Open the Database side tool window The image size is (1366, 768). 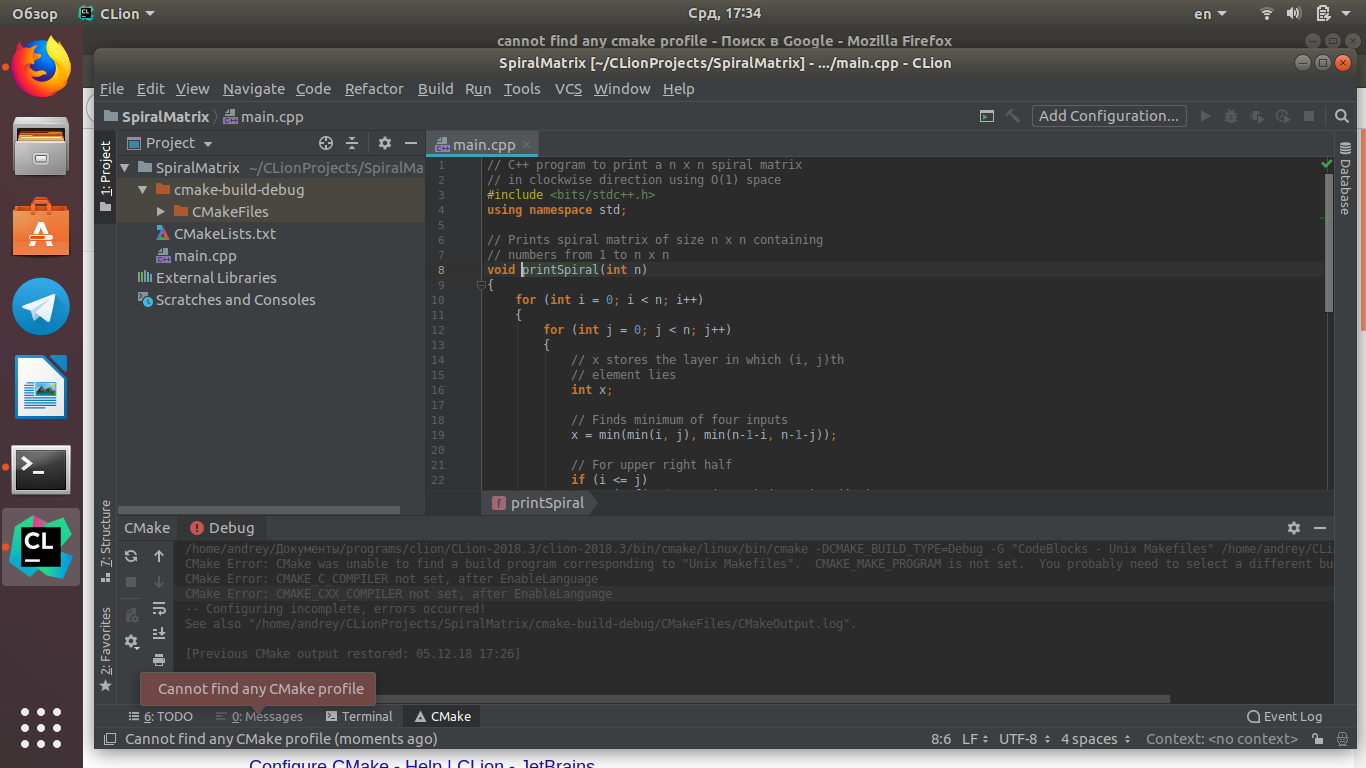1345,178
